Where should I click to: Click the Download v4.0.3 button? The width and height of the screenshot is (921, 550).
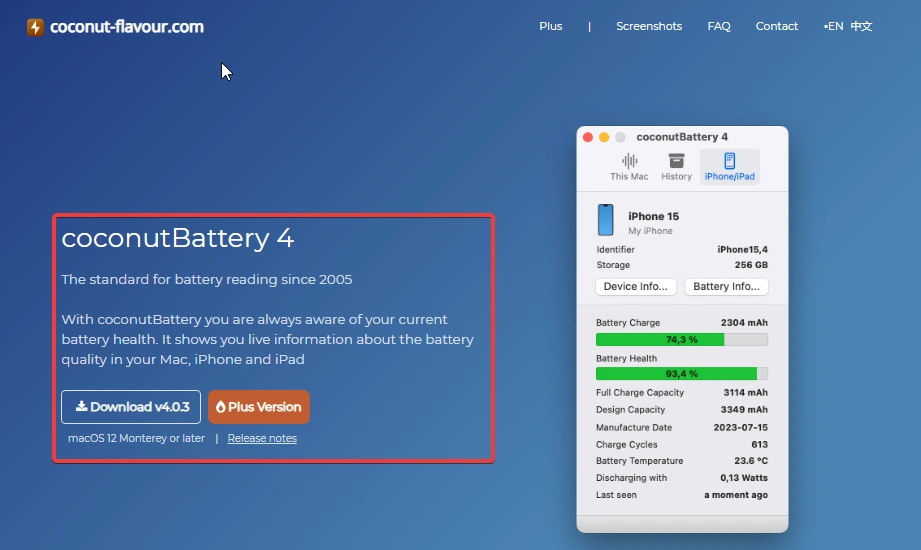coord(131,407)
